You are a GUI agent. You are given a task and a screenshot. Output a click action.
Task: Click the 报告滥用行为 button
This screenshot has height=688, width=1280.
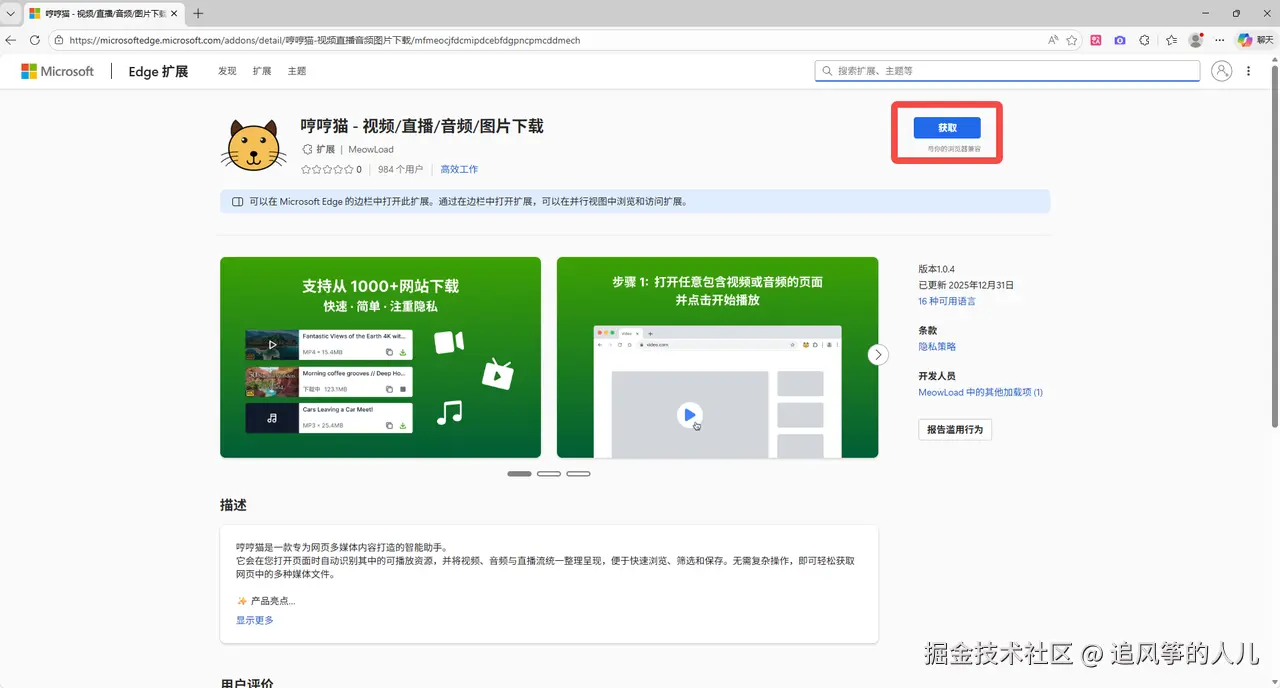click(x=955, y=429)
